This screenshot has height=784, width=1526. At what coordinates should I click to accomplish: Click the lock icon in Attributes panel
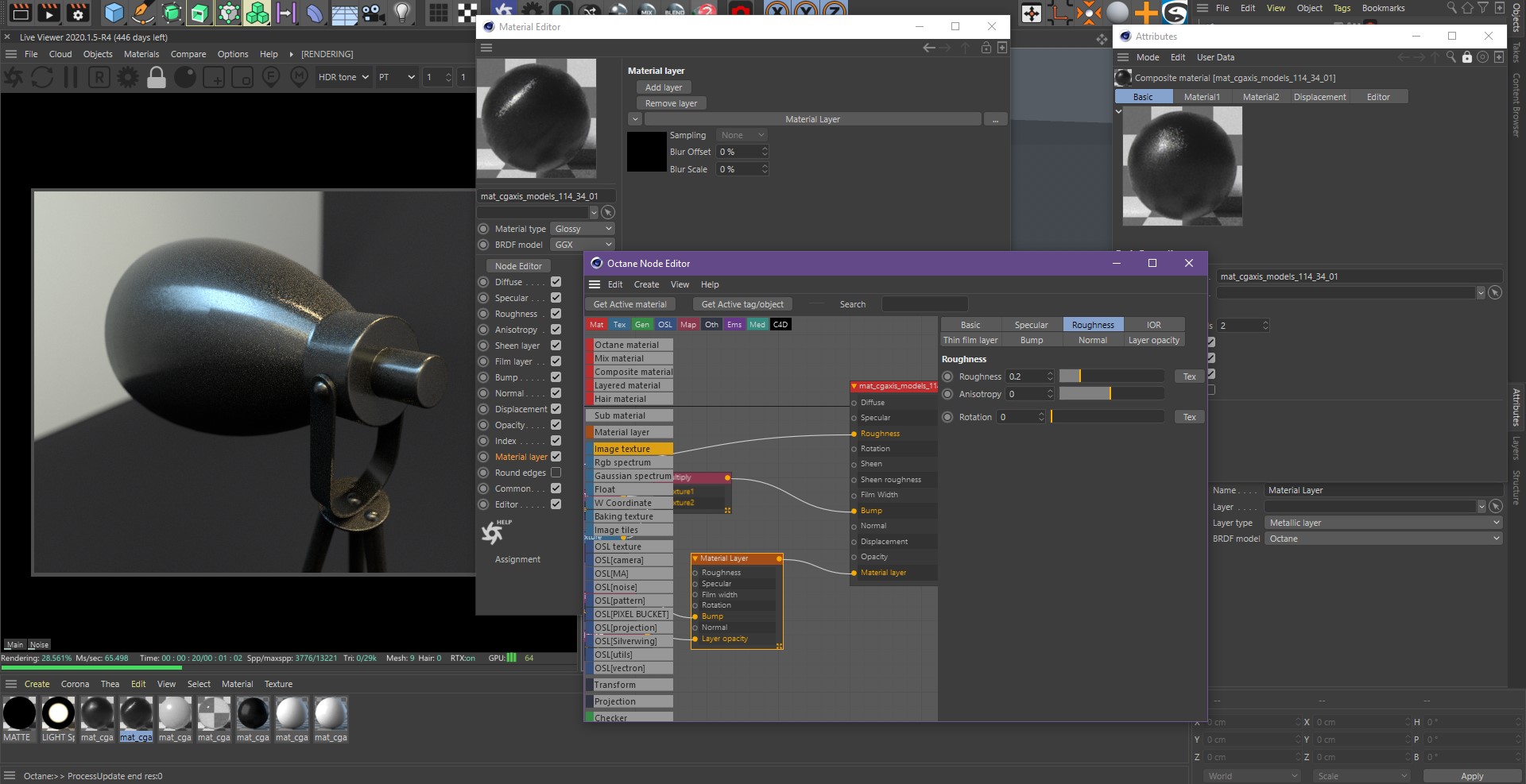[x=1467, y=57]
